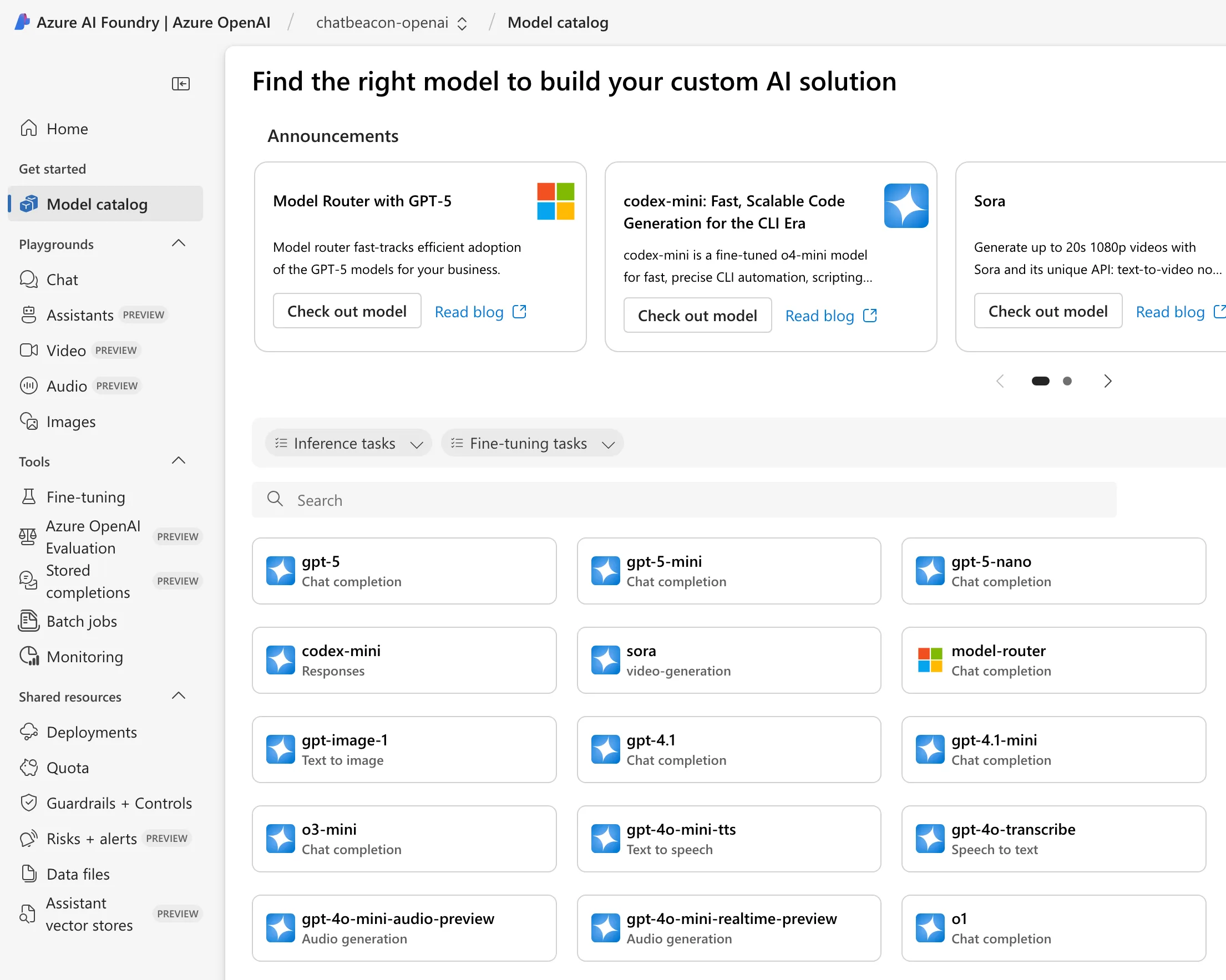The width and height of the screenshot is (1226, 980).
Task: Go to Home in sidebar
Action: click(x=67, y=129)
